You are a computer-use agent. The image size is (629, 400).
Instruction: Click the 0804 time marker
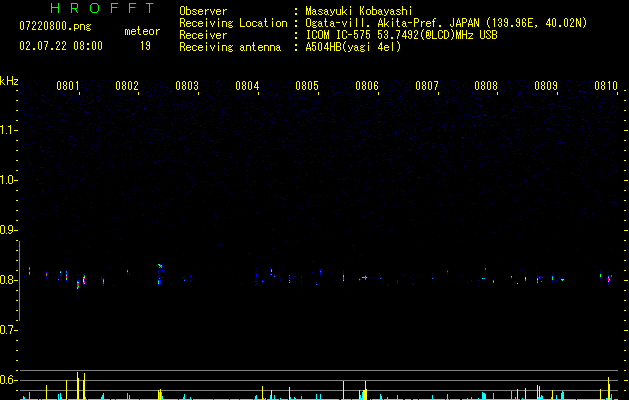[247, 86]
